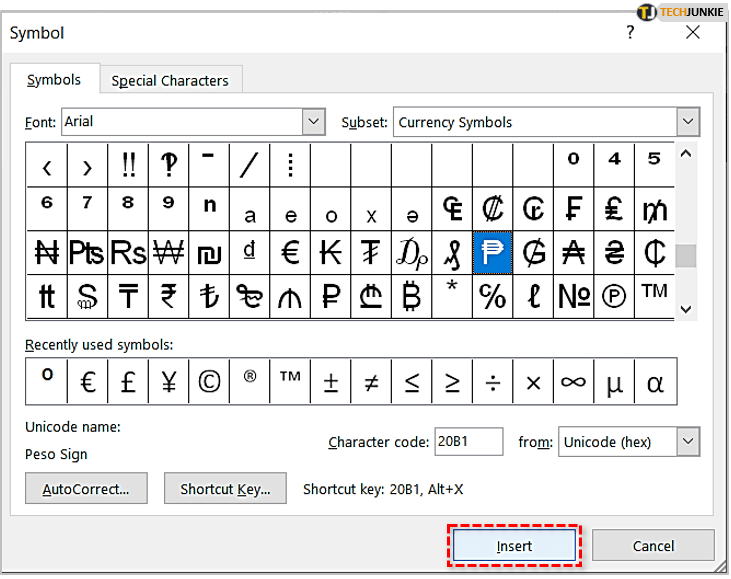The image size is (731, 579).
Task: Switch to the Special Characters tab
Action: point(170,81)
